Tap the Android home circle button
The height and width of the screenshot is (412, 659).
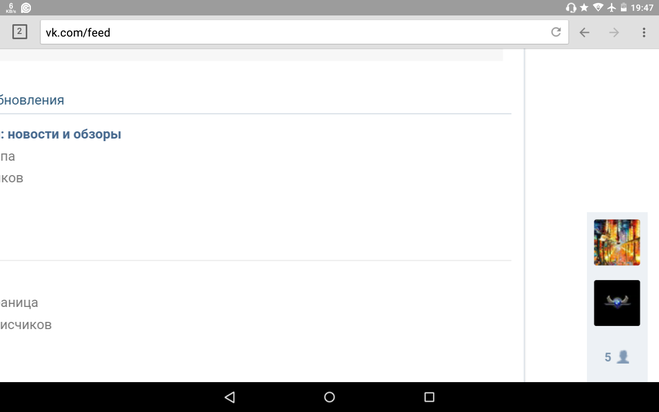pos(330,397)
